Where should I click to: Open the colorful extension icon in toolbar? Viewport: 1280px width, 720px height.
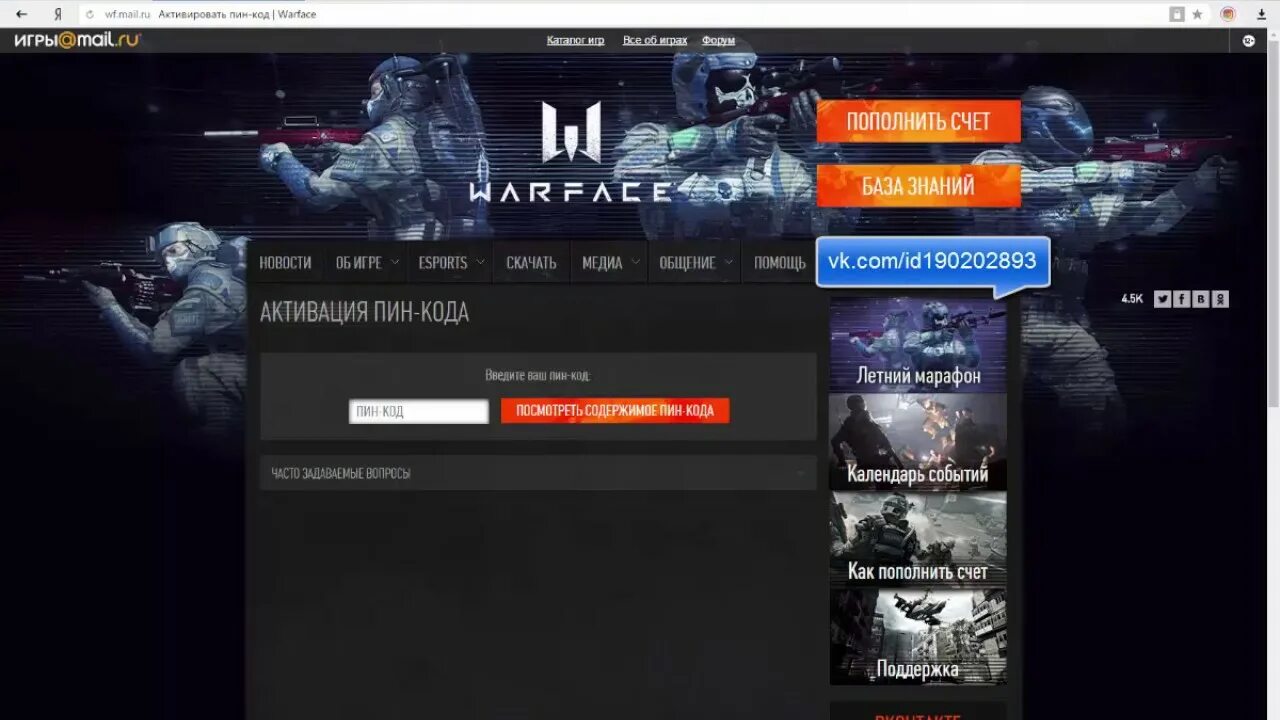point(1228,14)
